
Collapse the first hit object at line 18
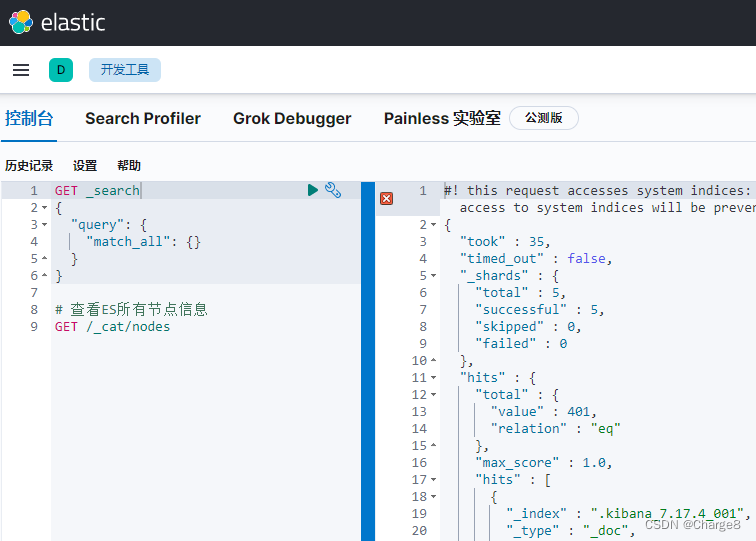[433, 496]
